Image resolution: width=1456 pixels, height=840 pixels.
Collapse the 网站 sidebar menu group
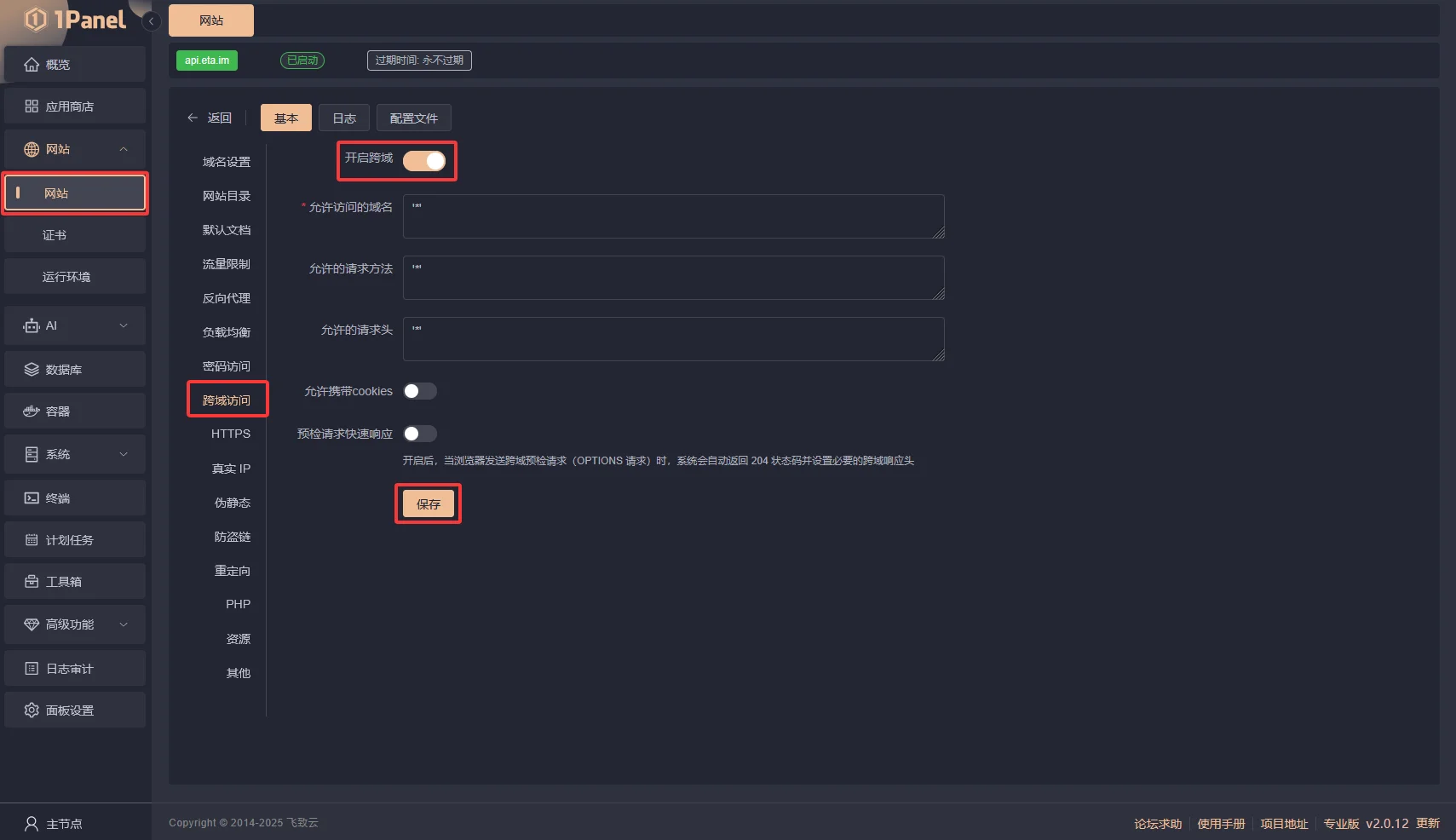tap(124, 149)
